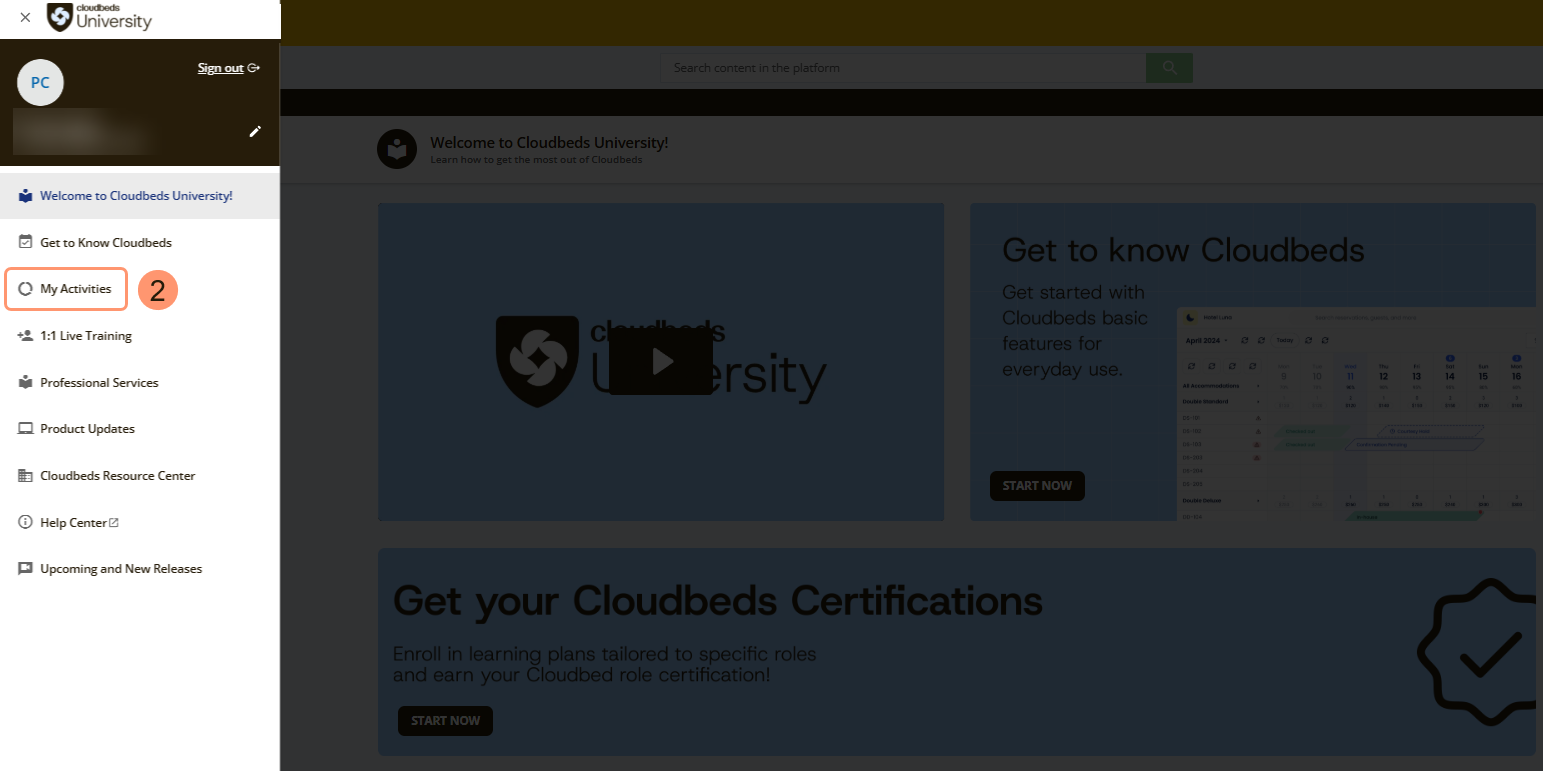Open Get to Know Cloudbeds menu item
This screenshot has width=1543, height=771.
tap(105, 243)
